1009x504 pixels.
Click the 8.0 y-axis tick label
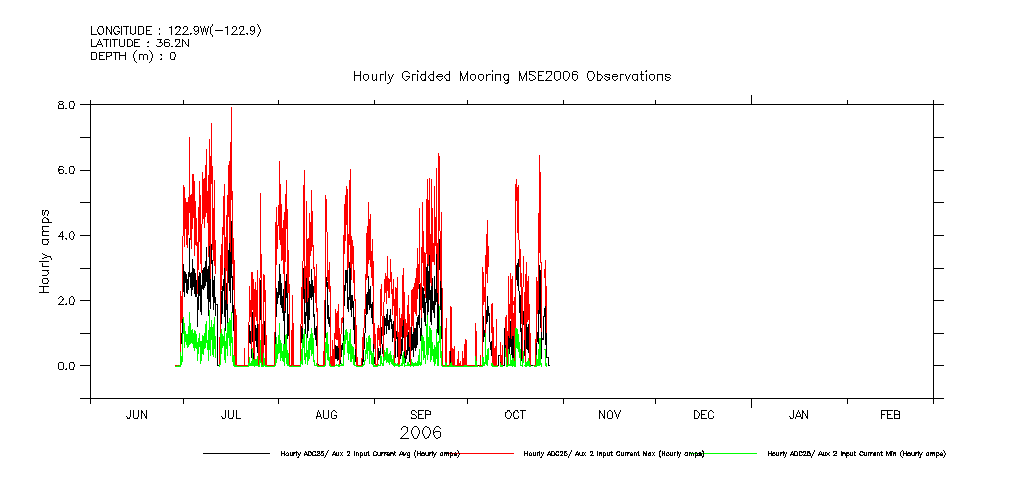(67, 105)
